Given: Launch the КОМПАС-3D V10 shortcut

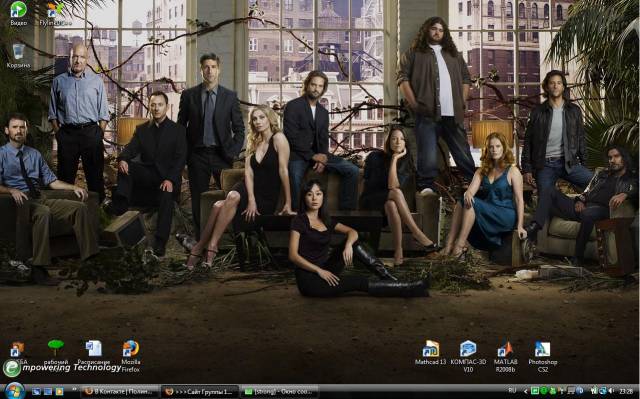Looking at the screenshot, I should [x=468, y=356].
